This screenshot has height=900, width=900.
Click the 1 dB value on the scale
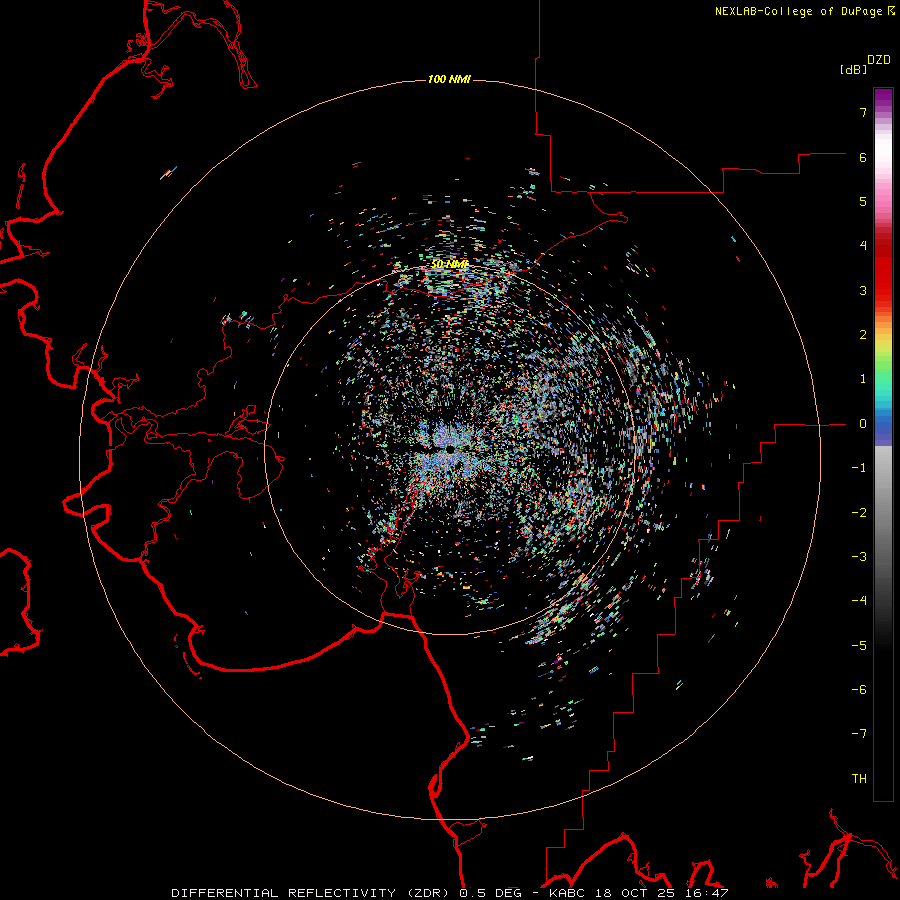863,379
